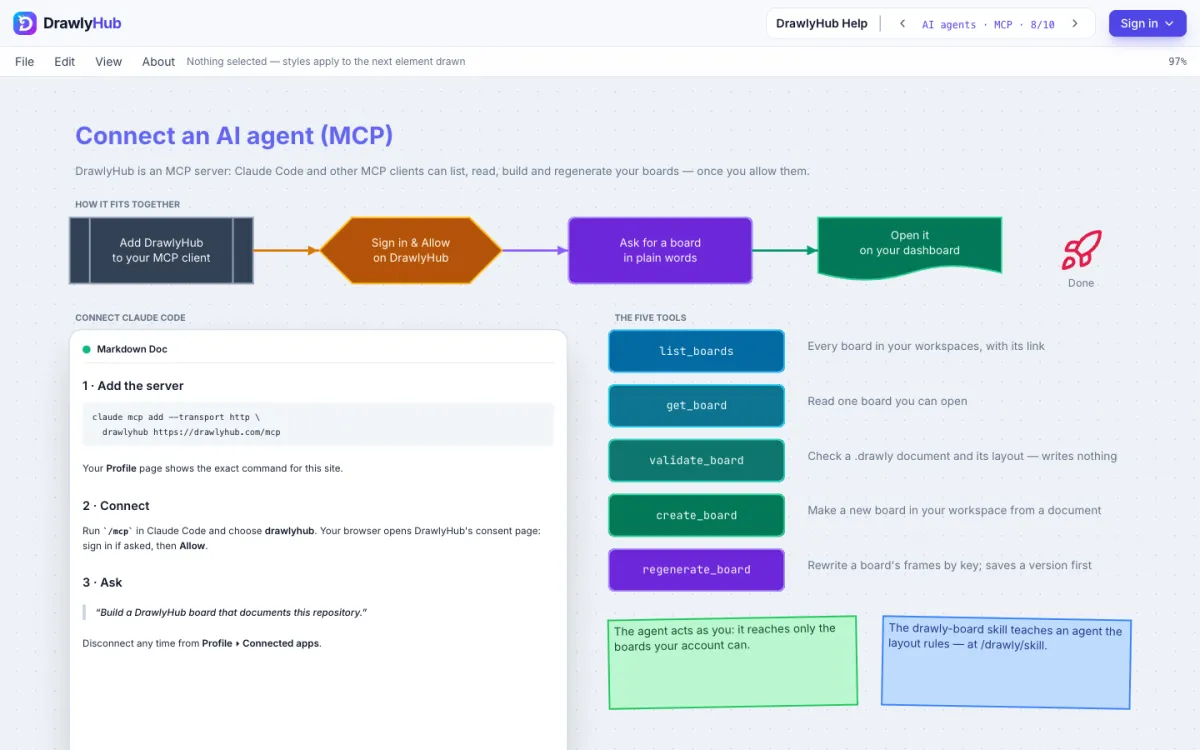Select the Add DrawlyHub to your MCP client box
The height and width of the screenshot is (750, 1200).
point(161,250)
